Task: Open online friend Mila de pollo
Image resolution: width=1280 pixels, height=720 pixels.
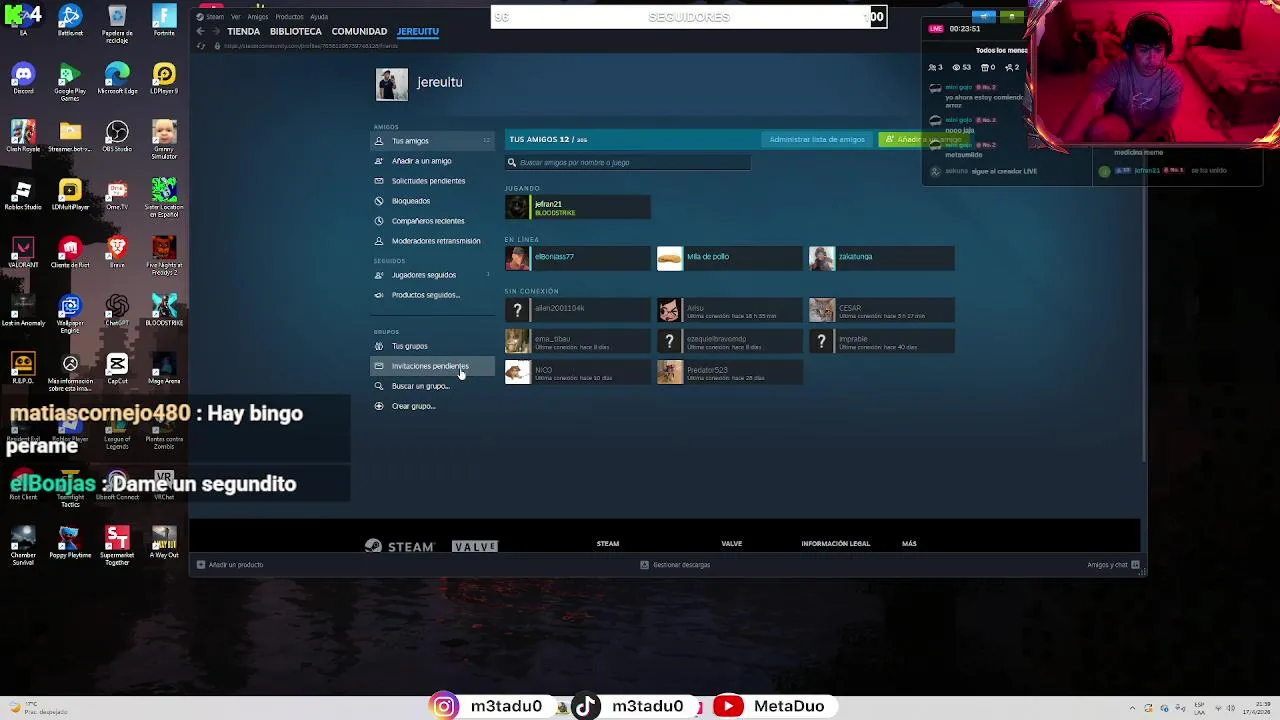Action: pyautogui.click(x=730, y=259)
